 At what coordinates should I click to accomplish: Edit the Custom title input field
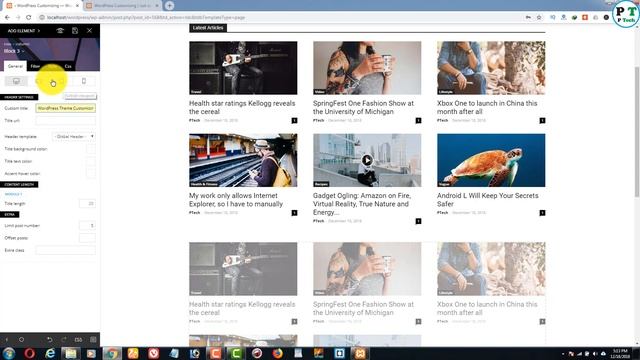66,108
